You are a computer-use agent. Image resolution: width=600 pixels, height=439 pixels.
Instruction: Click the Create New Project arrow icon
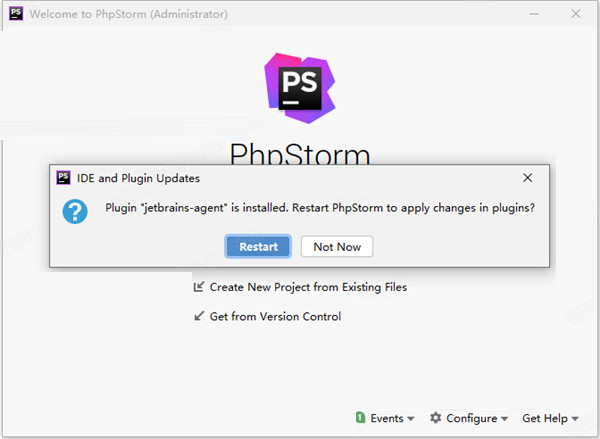(x=199, y=287)
